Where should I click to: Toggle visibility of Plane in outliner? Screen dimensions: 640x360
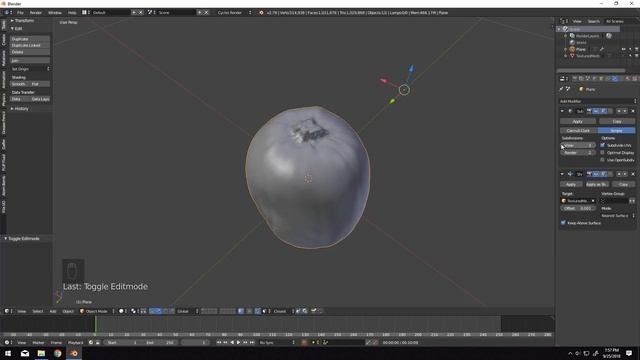click(x=623, y=49)
